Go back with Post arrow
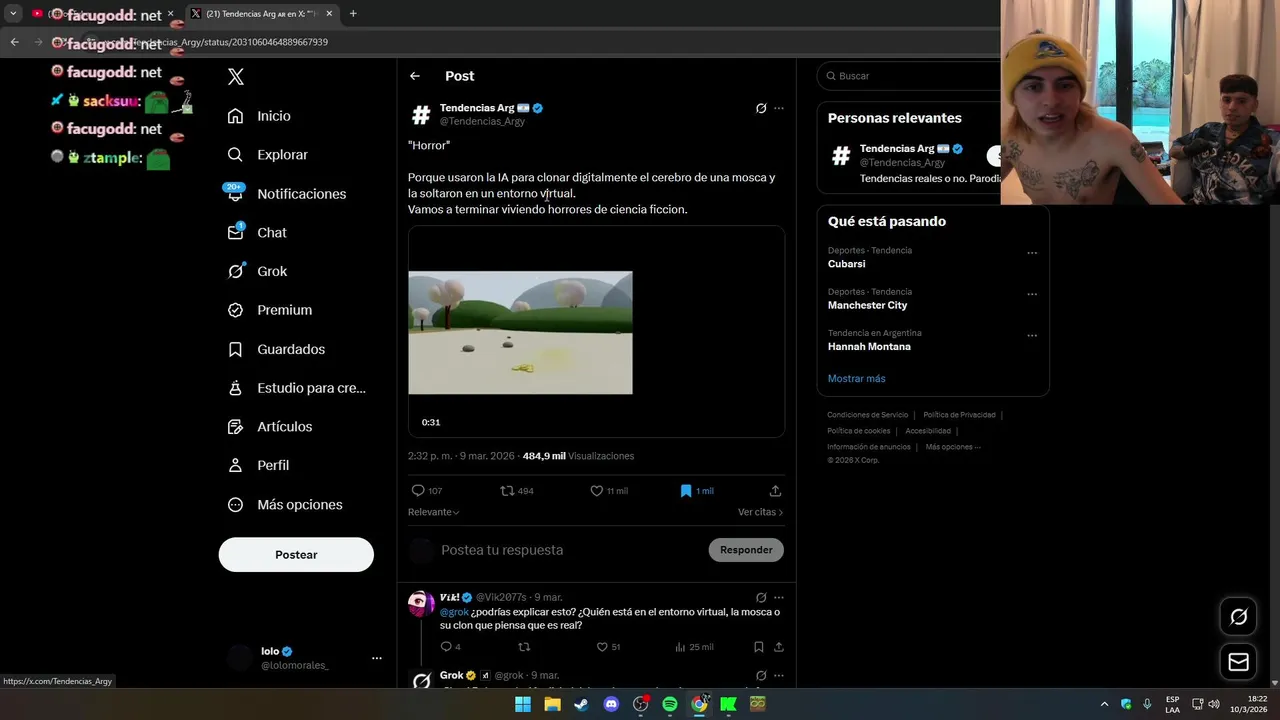The width and height of the screenshot is (1280, 720). (x=415, y=76)
